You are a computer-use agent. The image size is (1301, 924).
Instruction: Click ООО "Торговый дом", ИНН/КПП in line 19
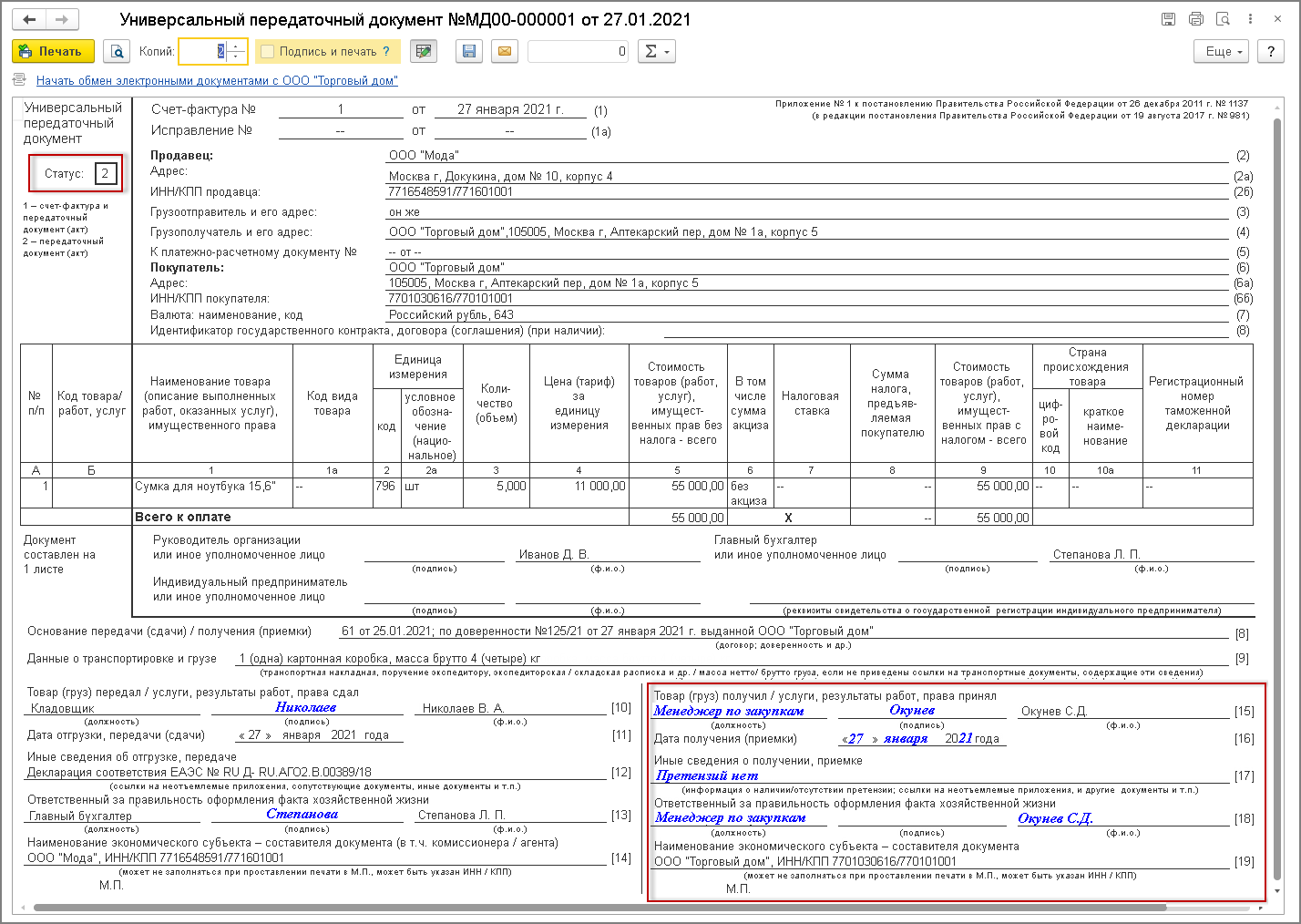click(x=805, y=862)
